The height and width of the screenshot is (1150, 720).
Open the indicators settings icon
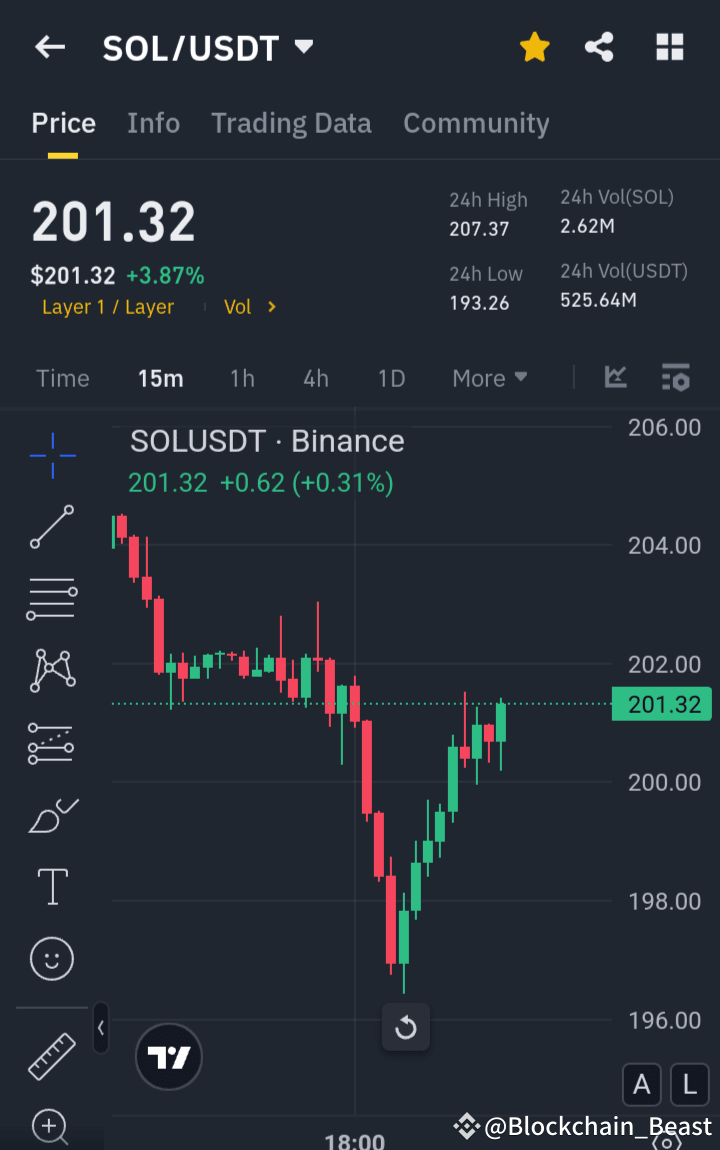point(676,378)
